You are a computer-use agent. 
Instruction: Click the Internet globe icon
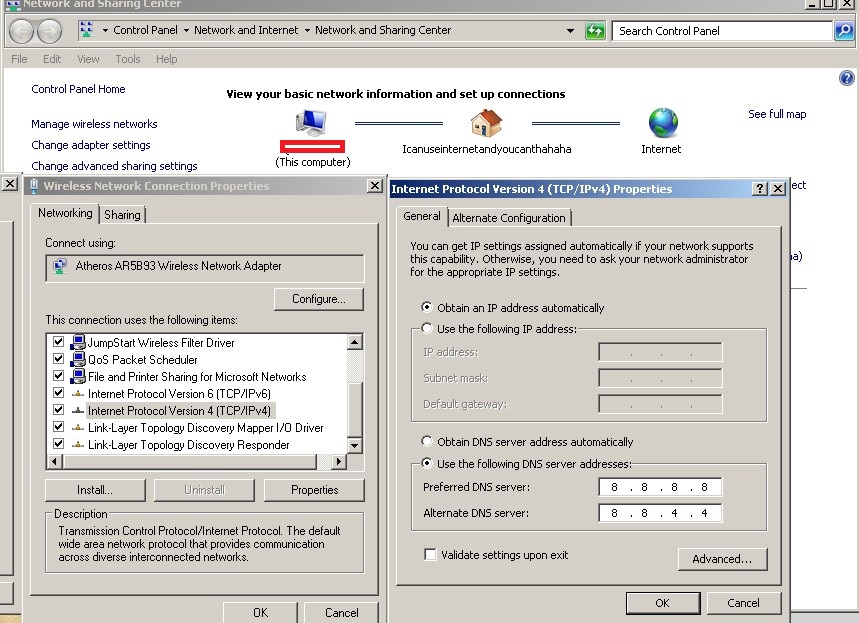663,123
